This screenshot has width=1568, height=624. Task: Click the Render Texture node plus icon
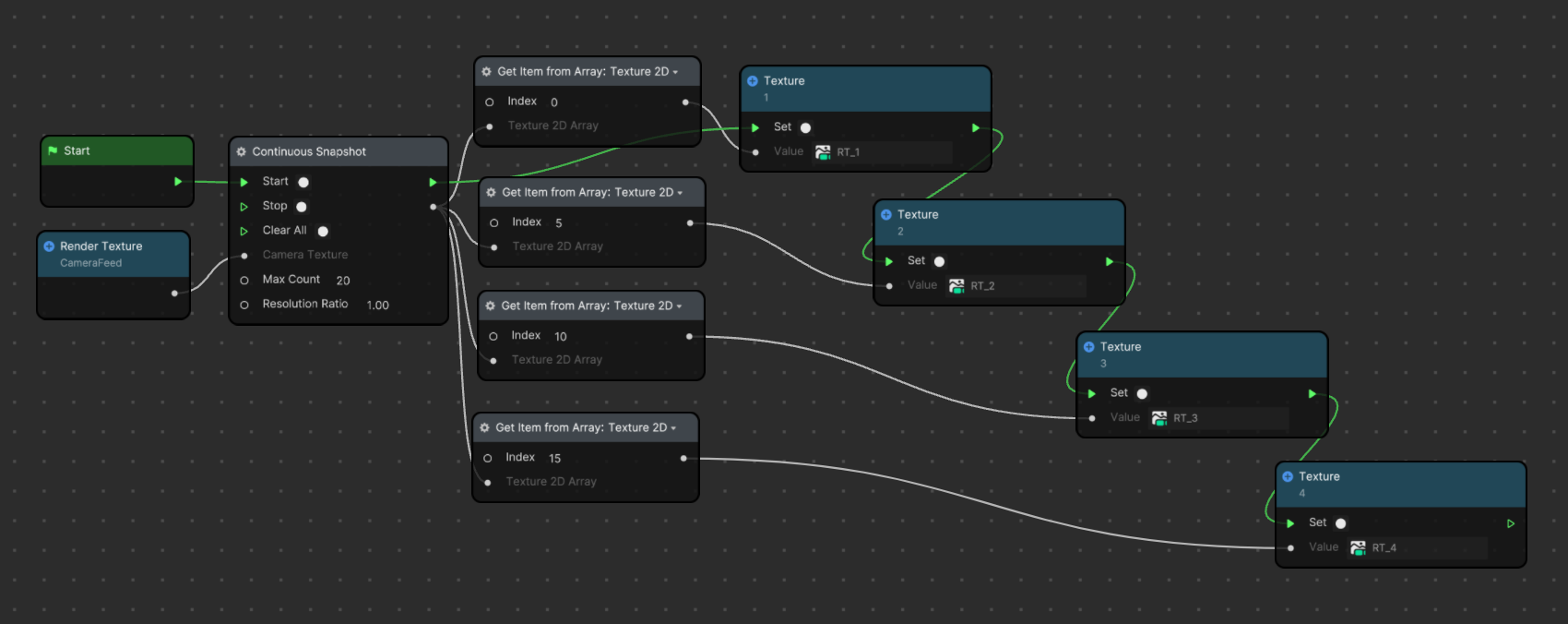coord(49,246)
